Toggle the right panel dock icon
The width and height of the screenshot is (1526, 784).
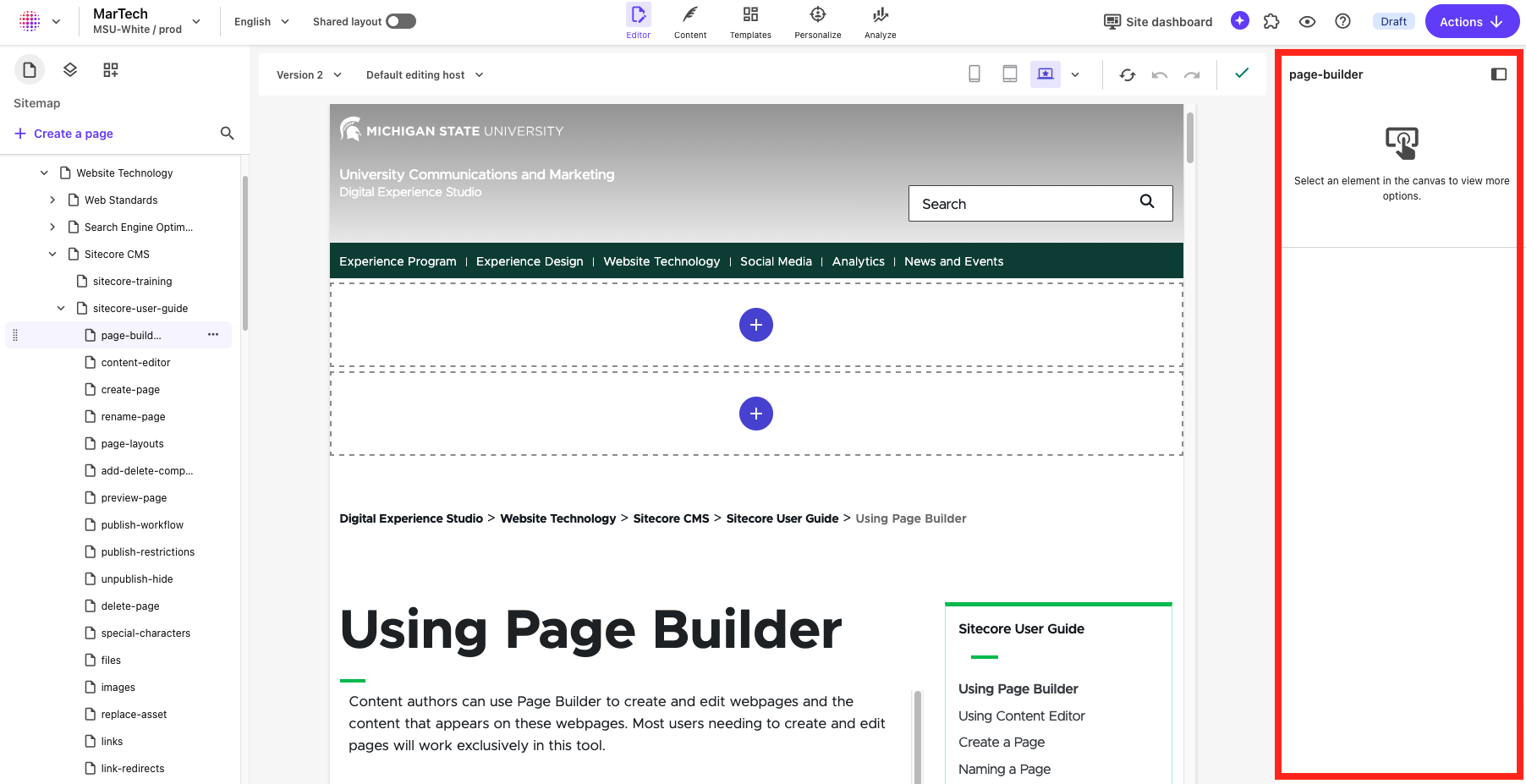point(1499,74)
